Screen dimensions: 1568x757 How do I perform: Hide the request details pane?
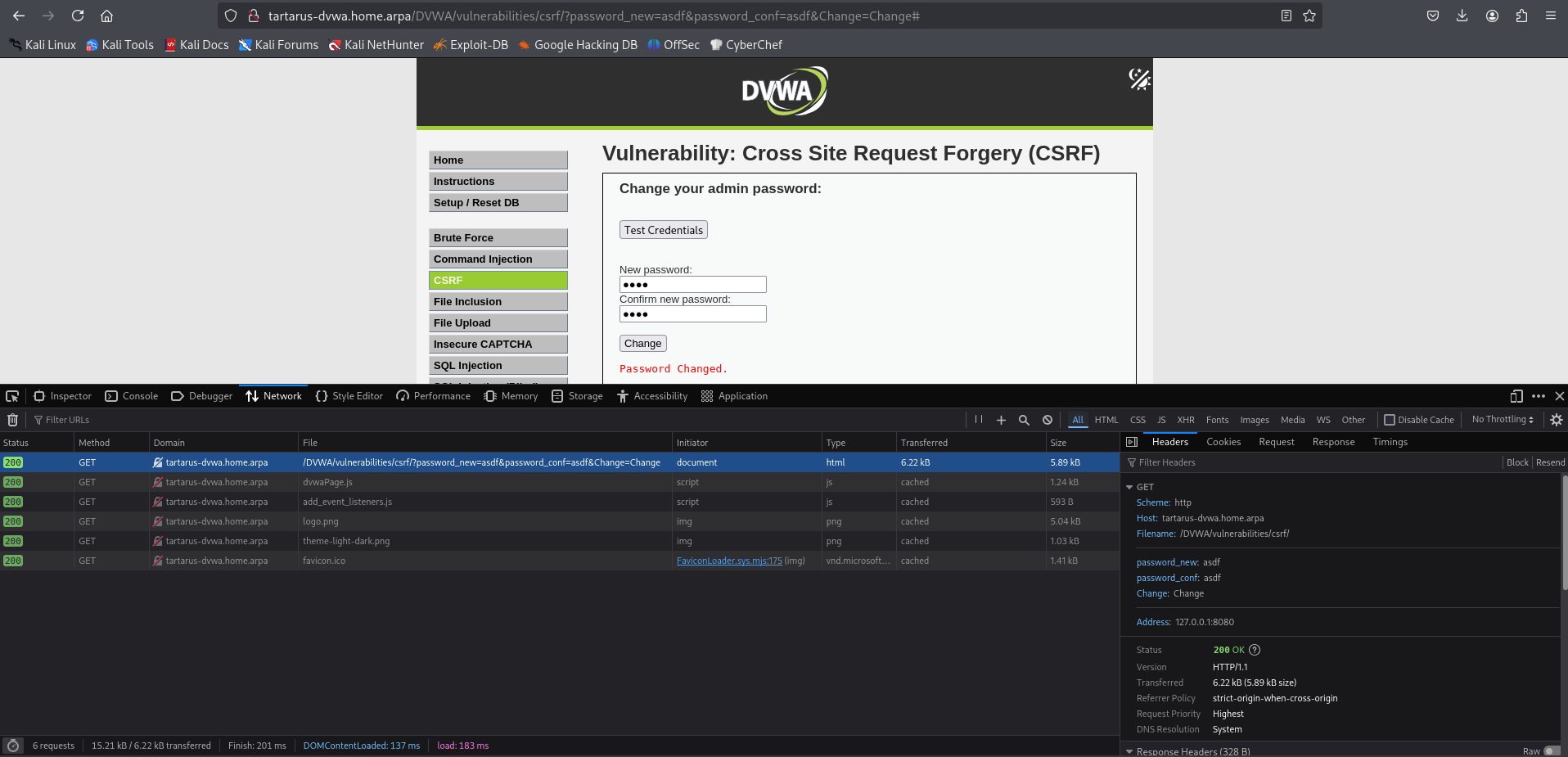1132,442
